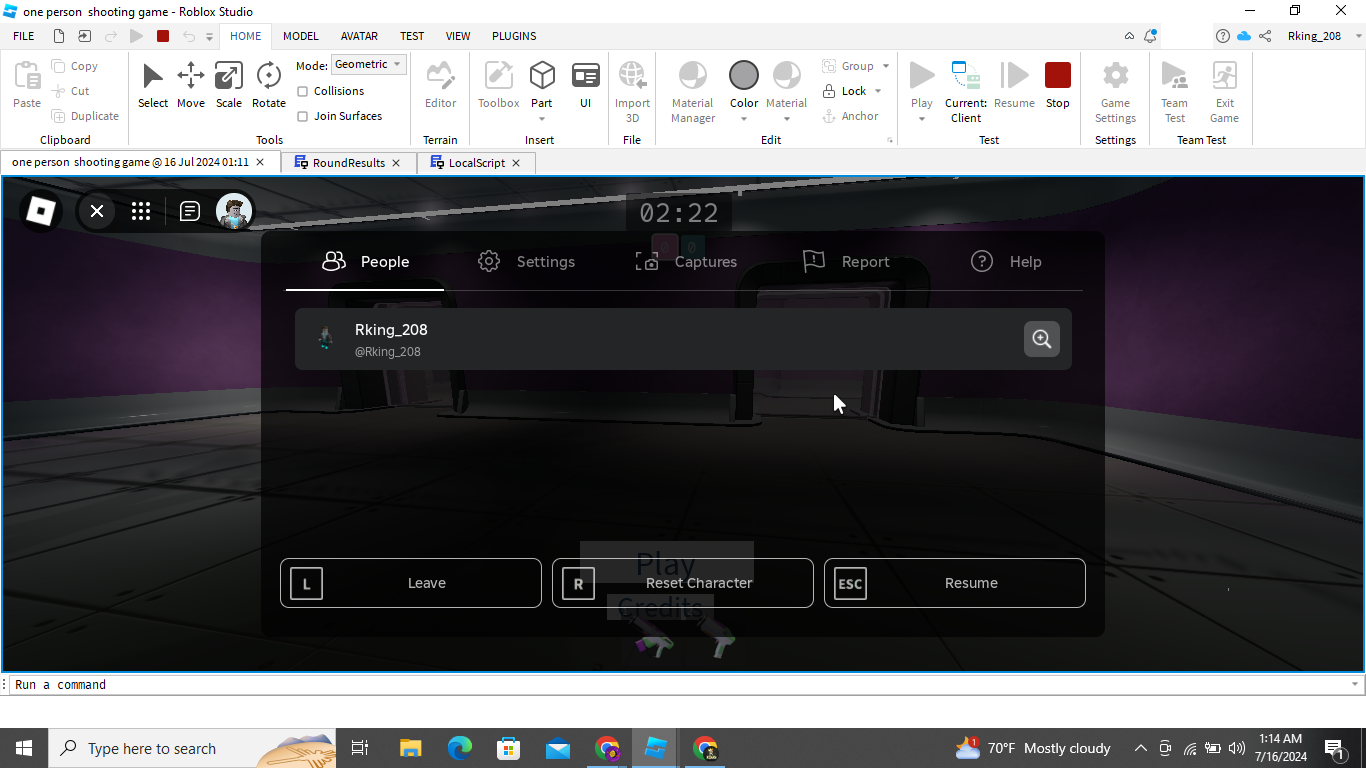The image size is (1366, 768).
Task: Click the new file icon in quick access
Action: [59, 36]
